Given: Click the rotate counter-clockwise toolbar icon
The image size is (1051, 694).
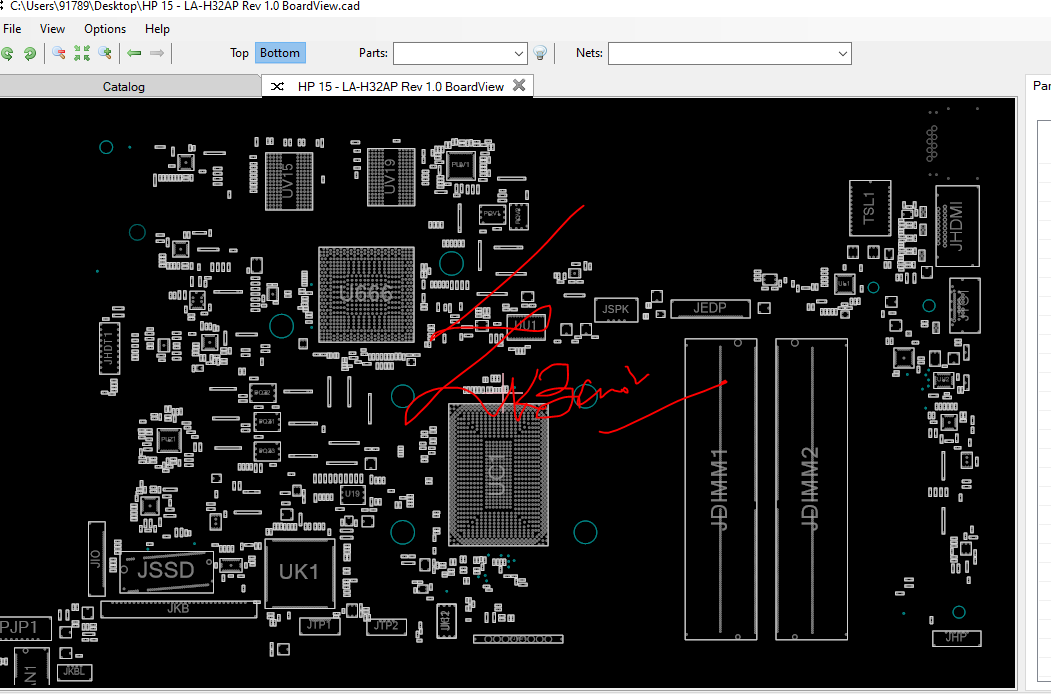Looking at the screenshot, I should 7,54.
